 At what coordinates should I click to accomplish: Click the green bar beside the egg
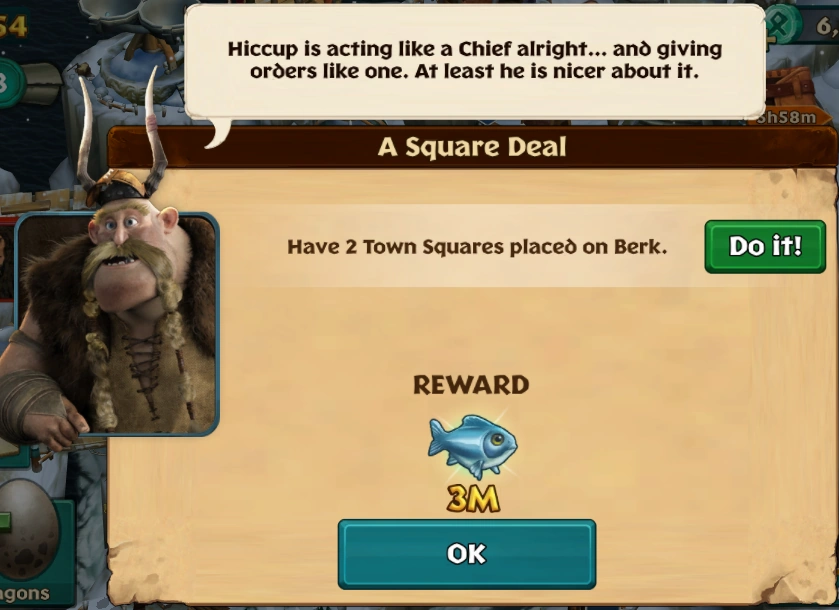coord(5,522)
